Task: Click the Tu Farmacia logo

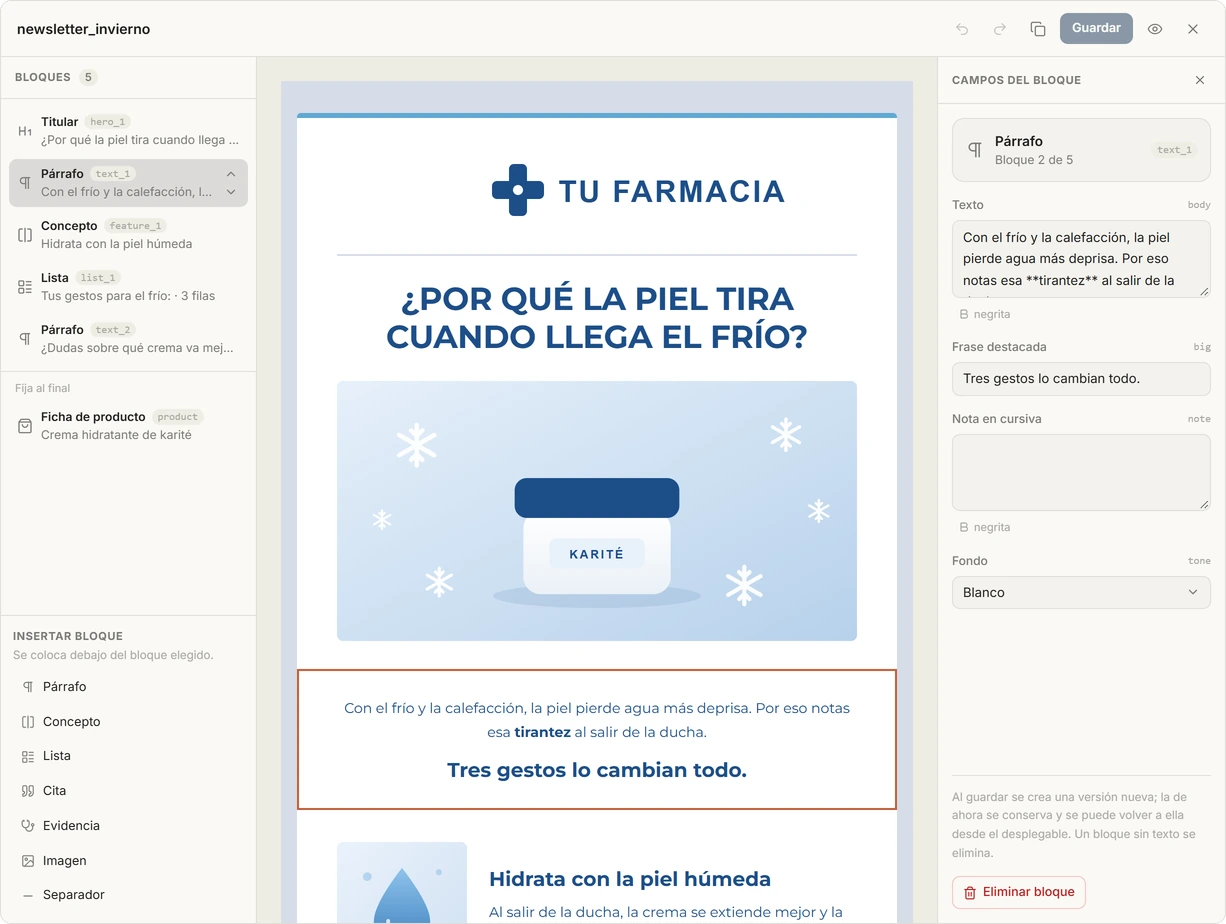Action: (638, 190)
